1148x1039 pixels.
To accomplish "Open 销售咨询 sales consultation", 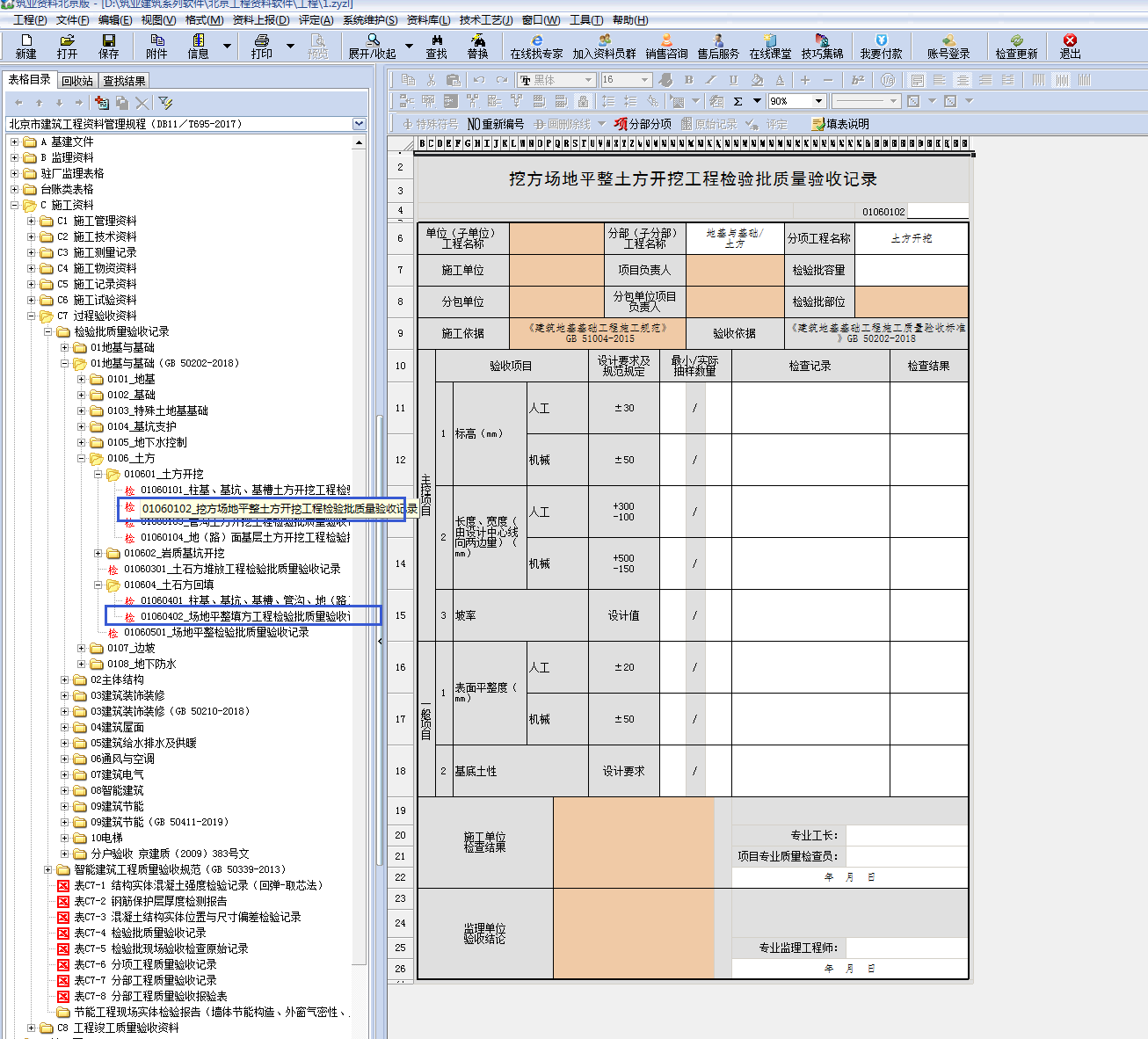I will [x=666, y=46].
